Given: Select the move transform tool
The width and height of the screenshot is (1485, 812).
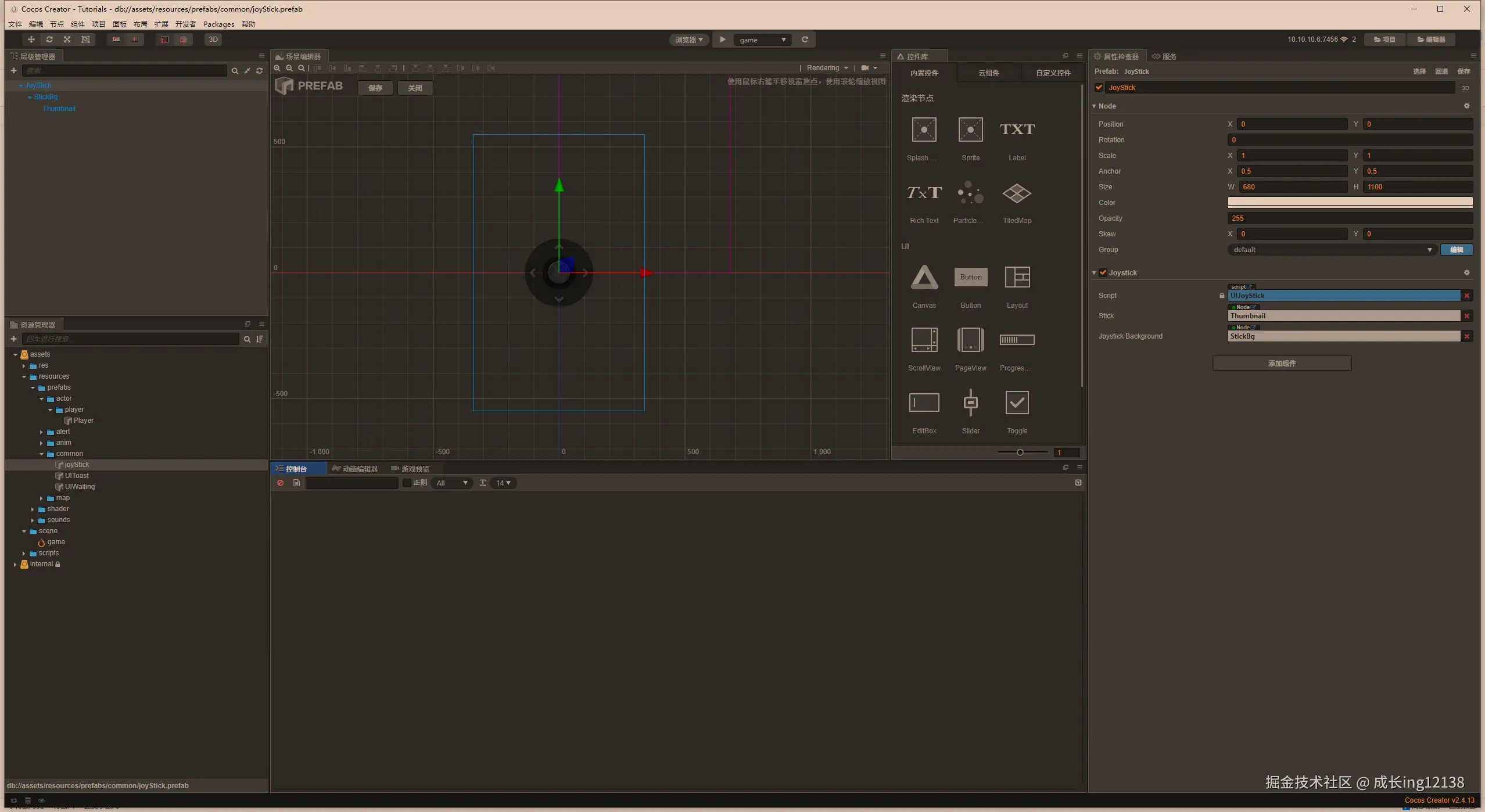Looking at the screenshot, I should pos(31,39).
